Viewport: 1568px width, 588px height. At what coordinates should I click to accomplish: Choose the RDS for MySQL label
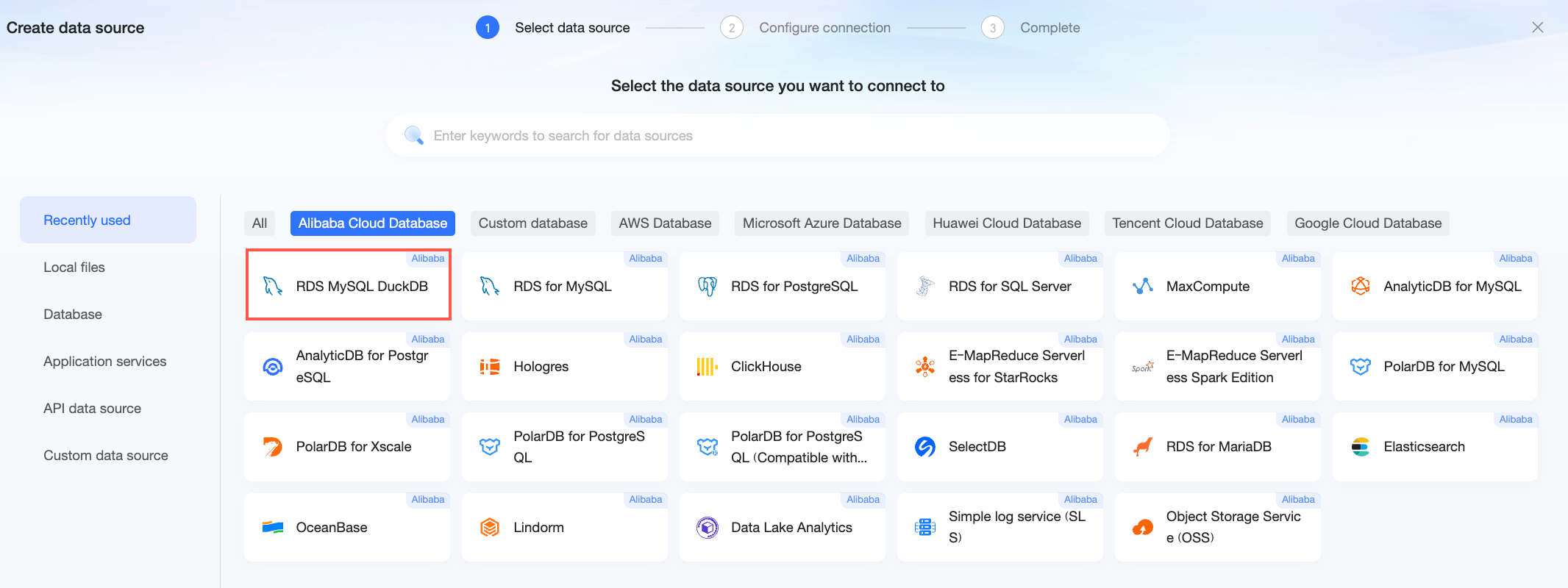coord(563,286)
